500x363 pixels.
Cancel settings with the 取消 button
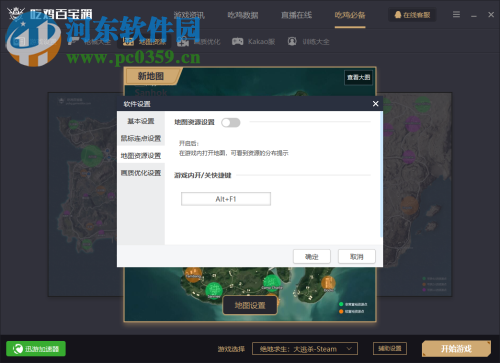pos(357,257)
